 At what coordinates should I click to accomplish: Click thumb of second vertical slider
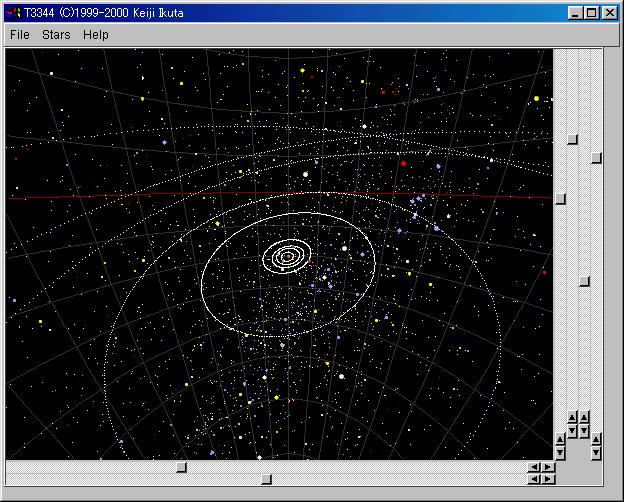pyautogui.click(x=572, y=139)
